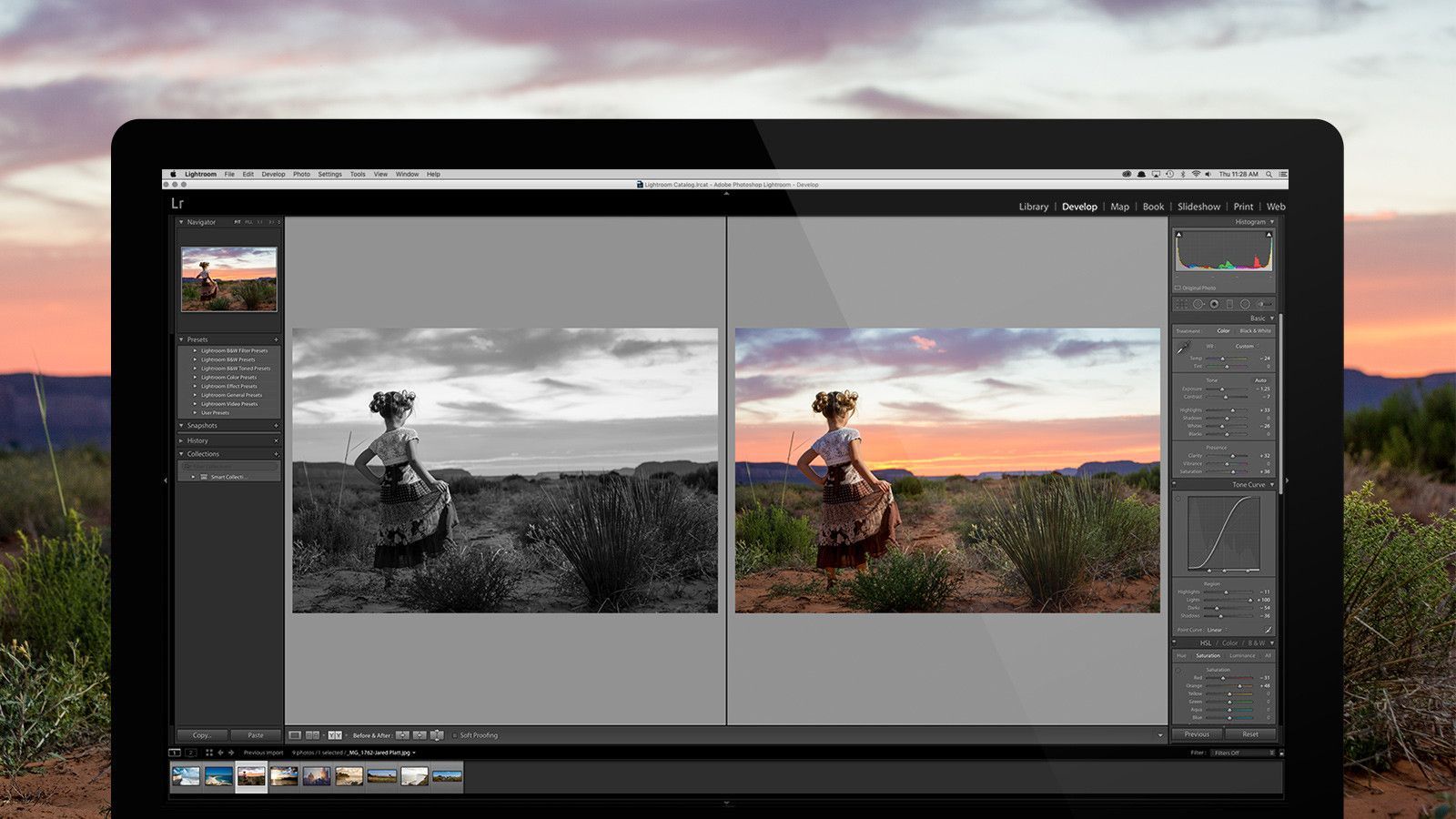Activate the Graduated Filter tool
The width and height of the screenshot is (1456, 819).
(1229, 303)
